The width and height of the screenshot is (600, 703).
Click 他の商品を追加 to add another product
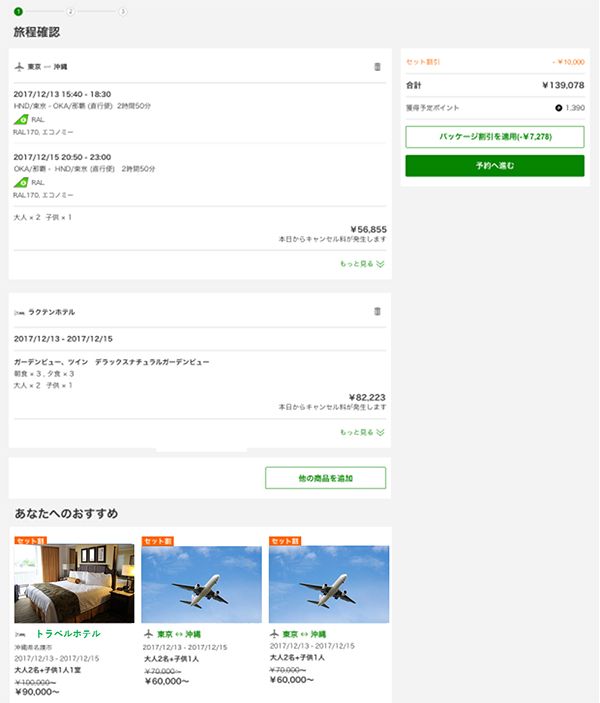point(325,478)
